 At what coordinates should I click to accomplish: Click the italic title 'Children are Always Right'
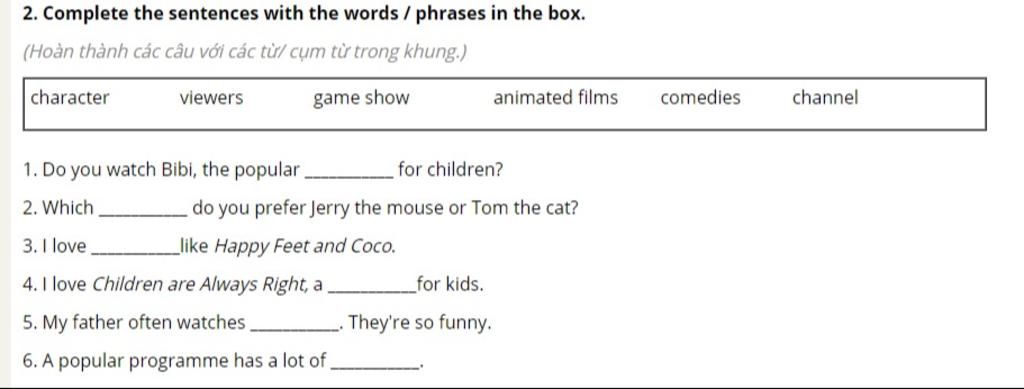(x=201, y=285)
